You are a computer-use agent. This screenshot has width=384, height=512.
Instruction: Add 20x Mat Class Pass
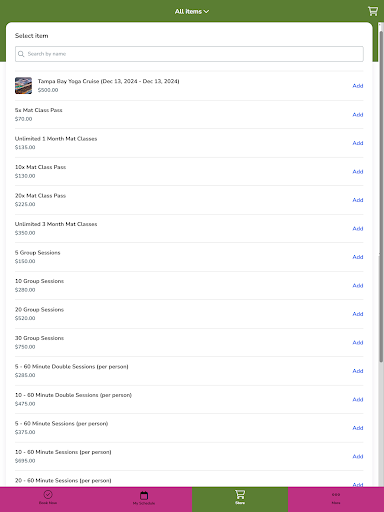[358, 200]
